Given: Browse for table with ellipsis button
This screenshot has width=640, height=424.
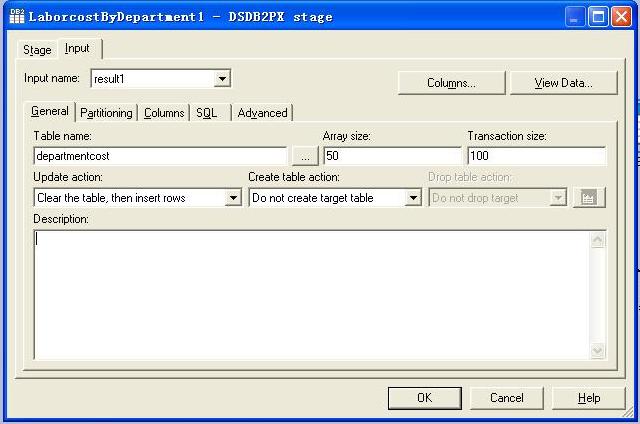Looking at the screenshot, I should tap(305, 156).
